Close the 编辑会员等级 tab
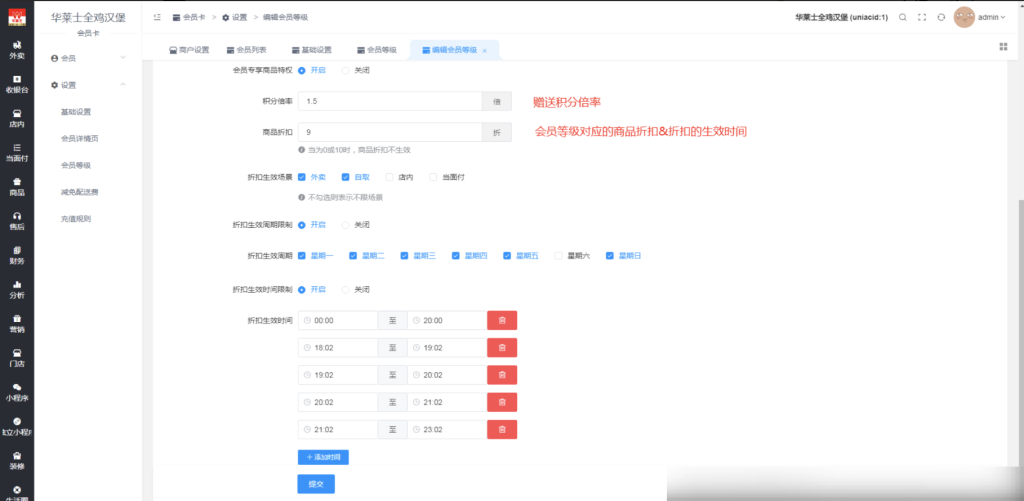This screenshot has width=1024, height=501. [x=485, y=50]
